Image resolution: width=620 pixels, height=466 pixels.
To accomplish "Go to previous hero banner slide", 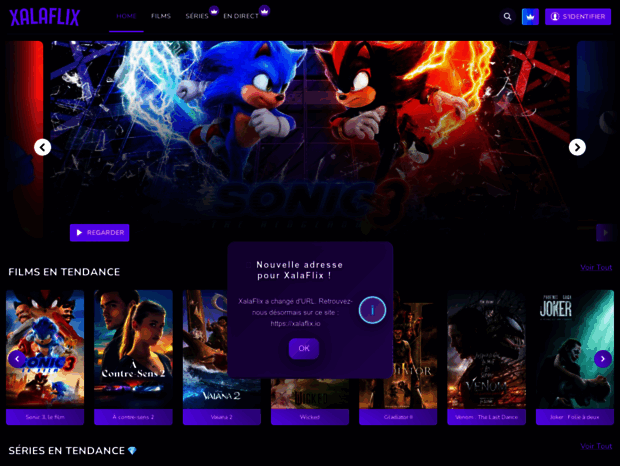I will (x=42, y=147).
